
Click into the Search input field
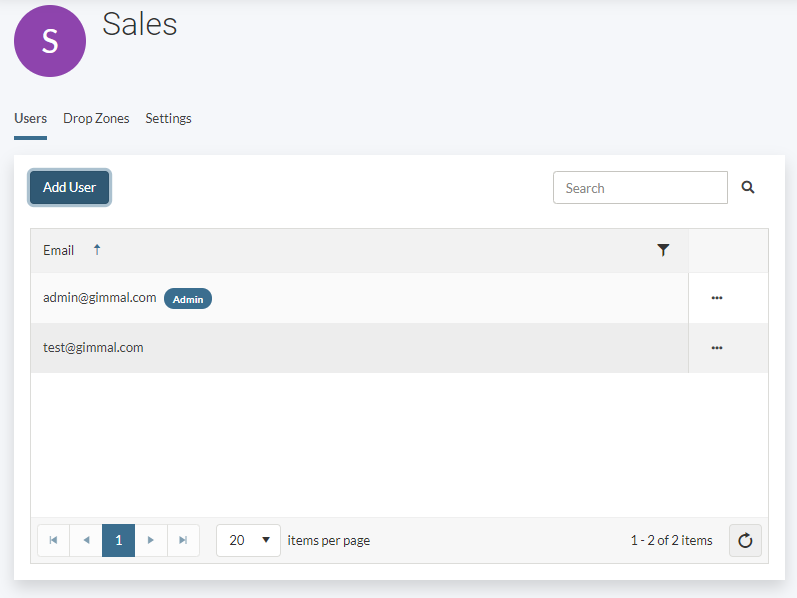coord(640,187)
